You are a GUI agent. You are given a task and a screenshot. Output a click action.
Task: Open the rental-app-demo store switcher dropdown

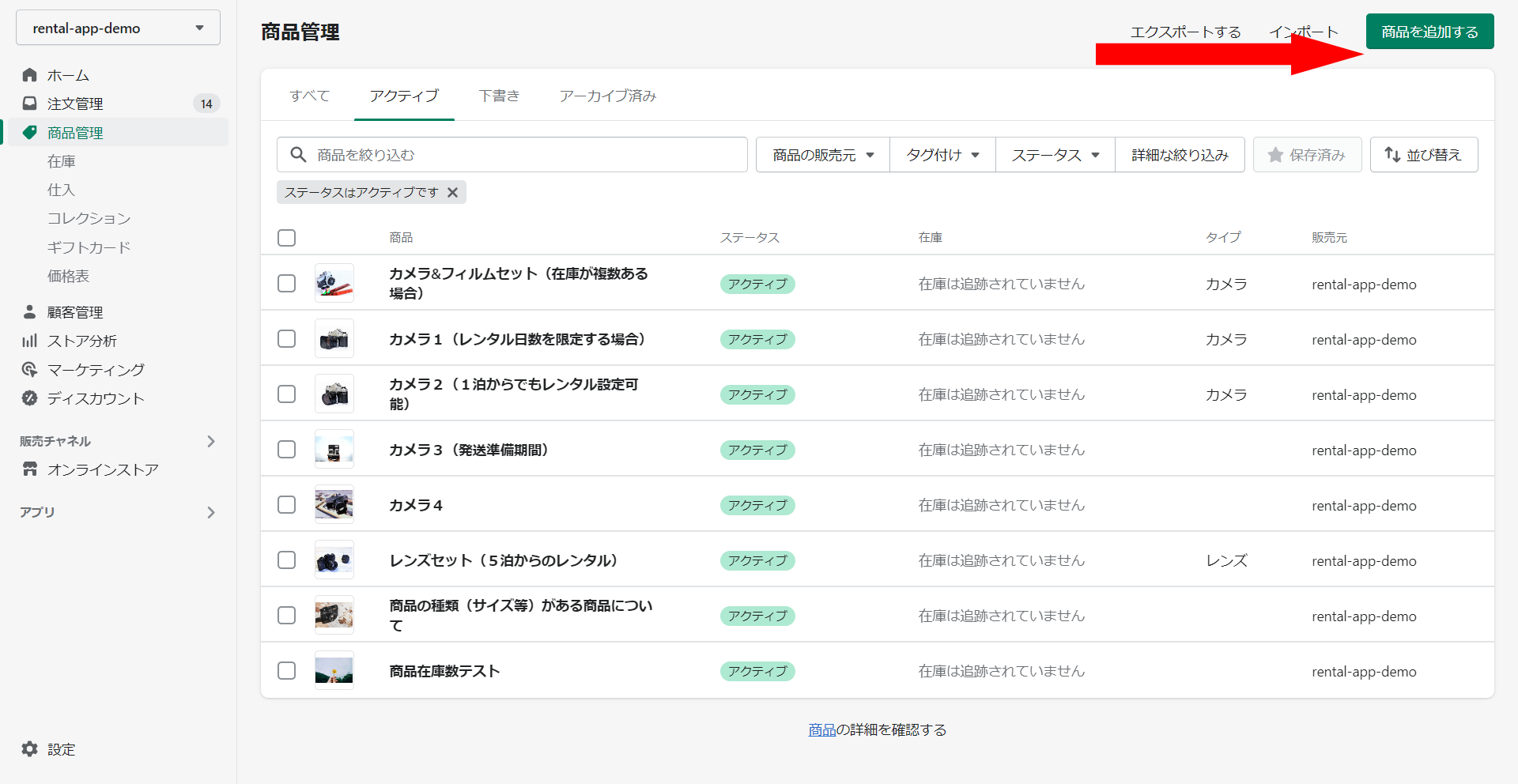pos(118,28)
